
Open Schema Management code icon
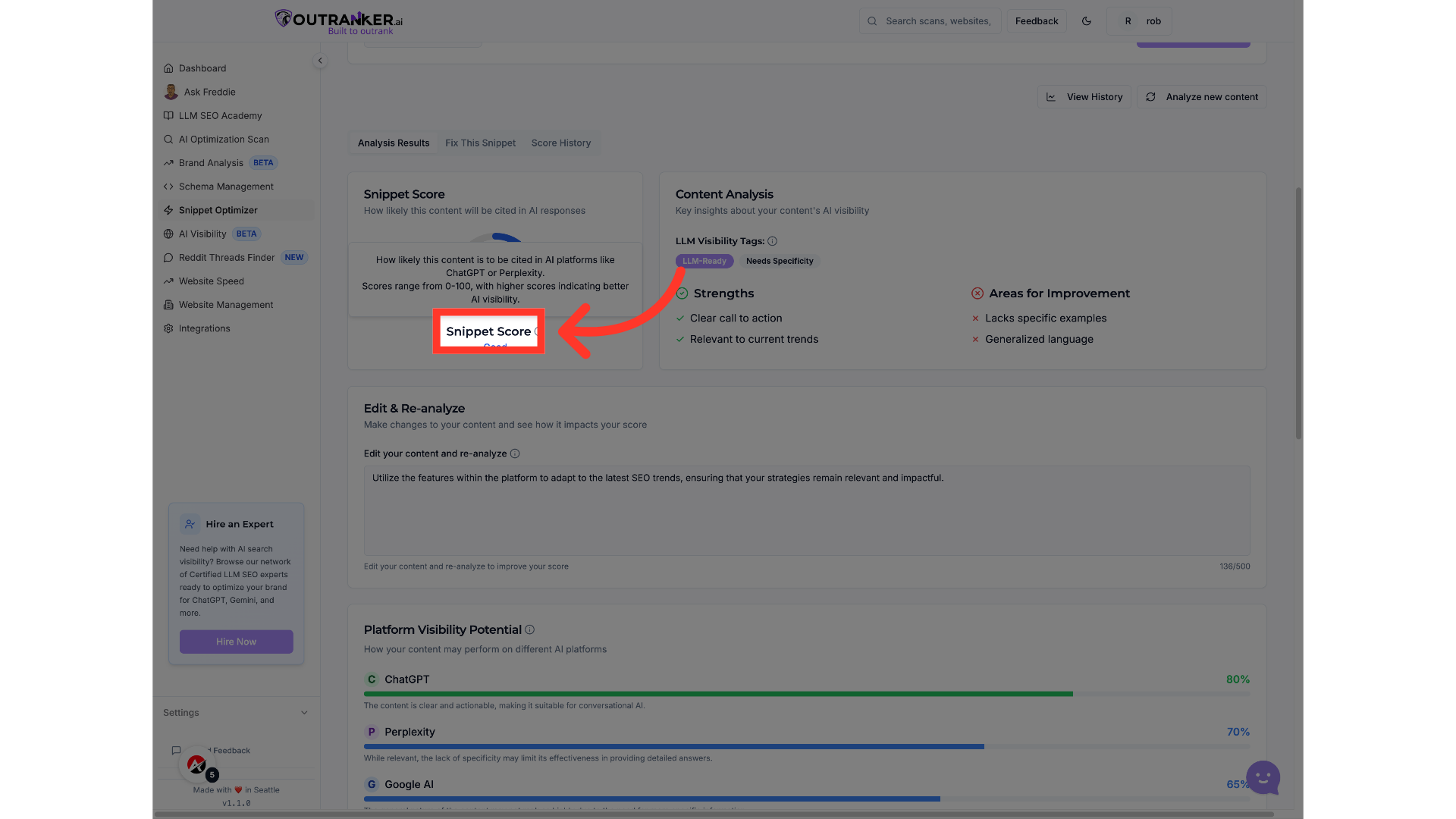168,187
